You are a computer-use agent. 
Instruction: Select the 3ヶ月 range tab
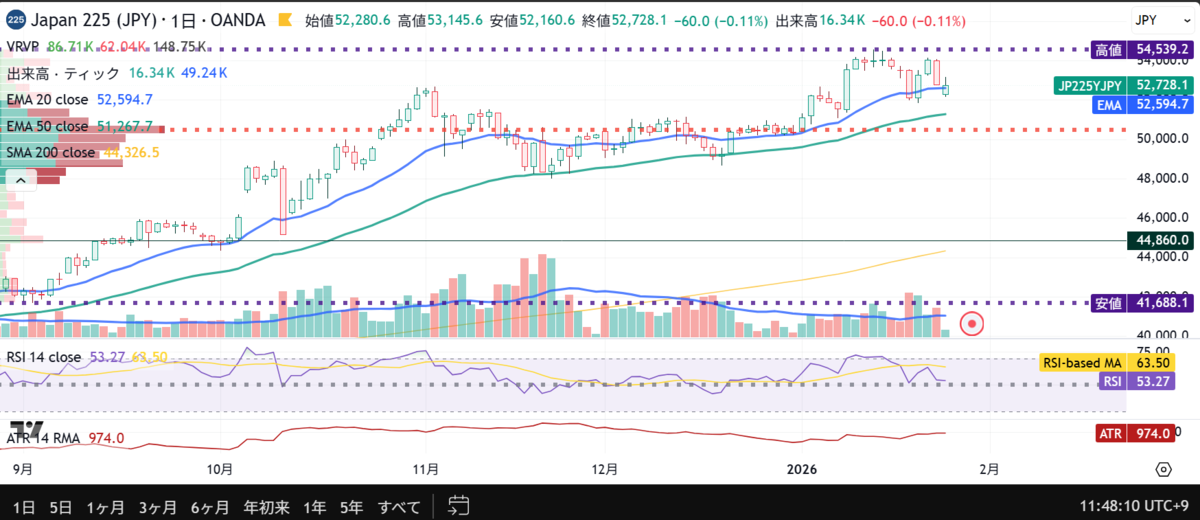(x=157, y=505)
